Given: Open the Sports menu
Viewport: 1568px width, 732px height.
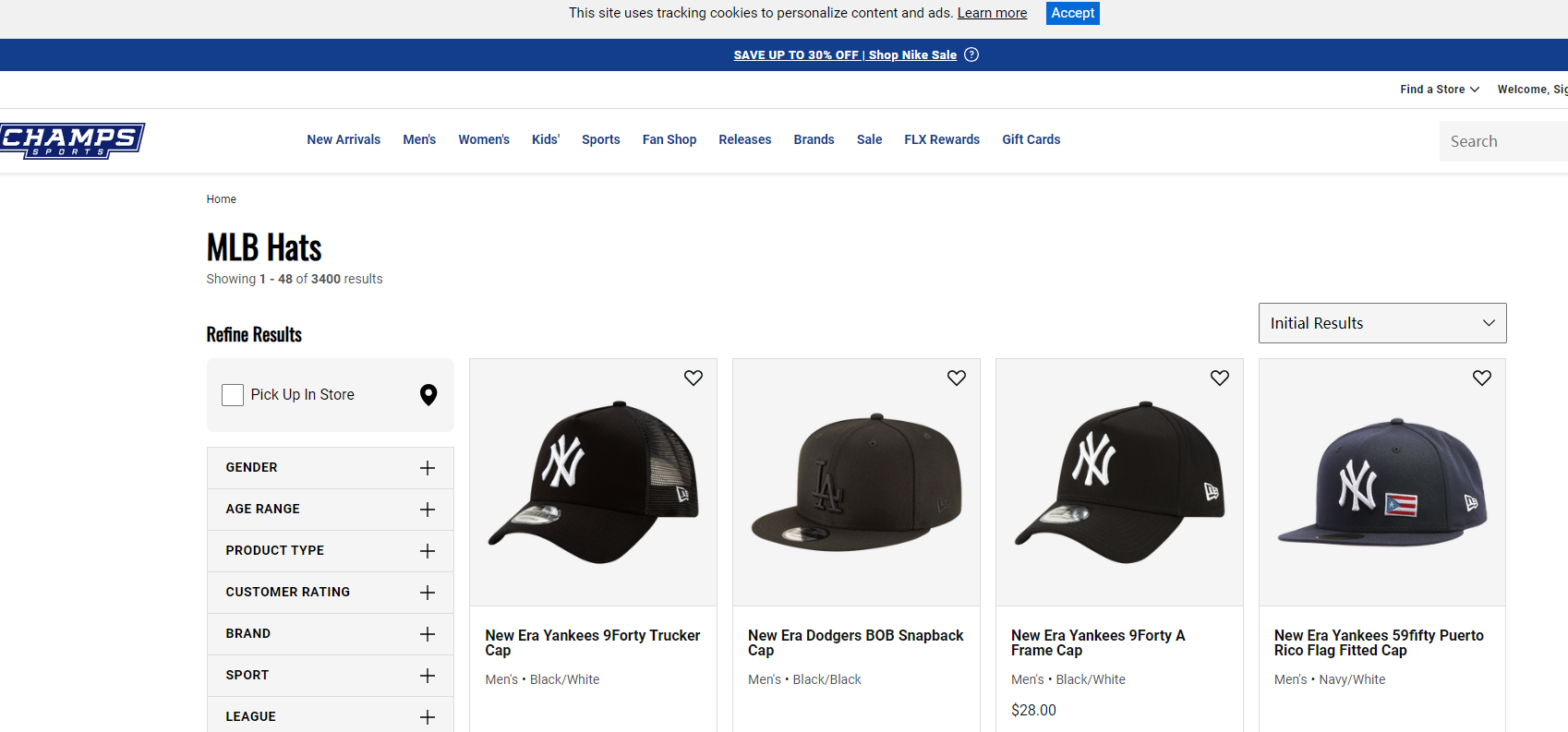Looking at the screenshot, I should (601, 139).
